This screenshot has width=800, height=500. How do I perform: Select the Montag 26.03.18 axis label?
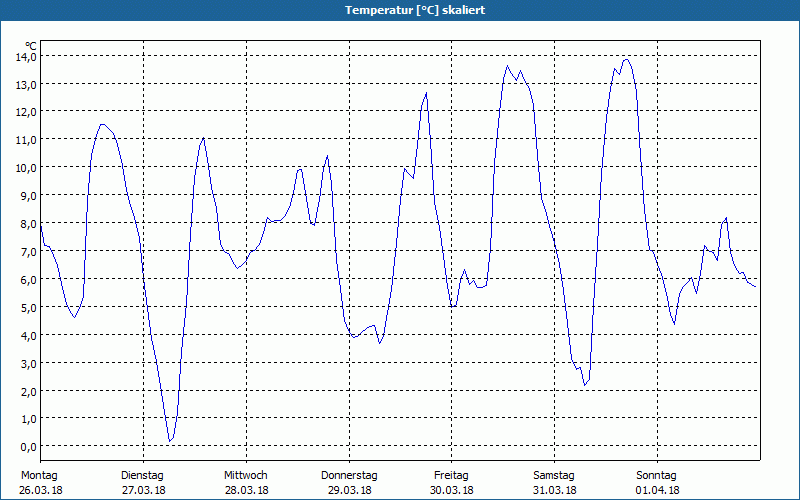pyautogui.click(x=40, y=483)
